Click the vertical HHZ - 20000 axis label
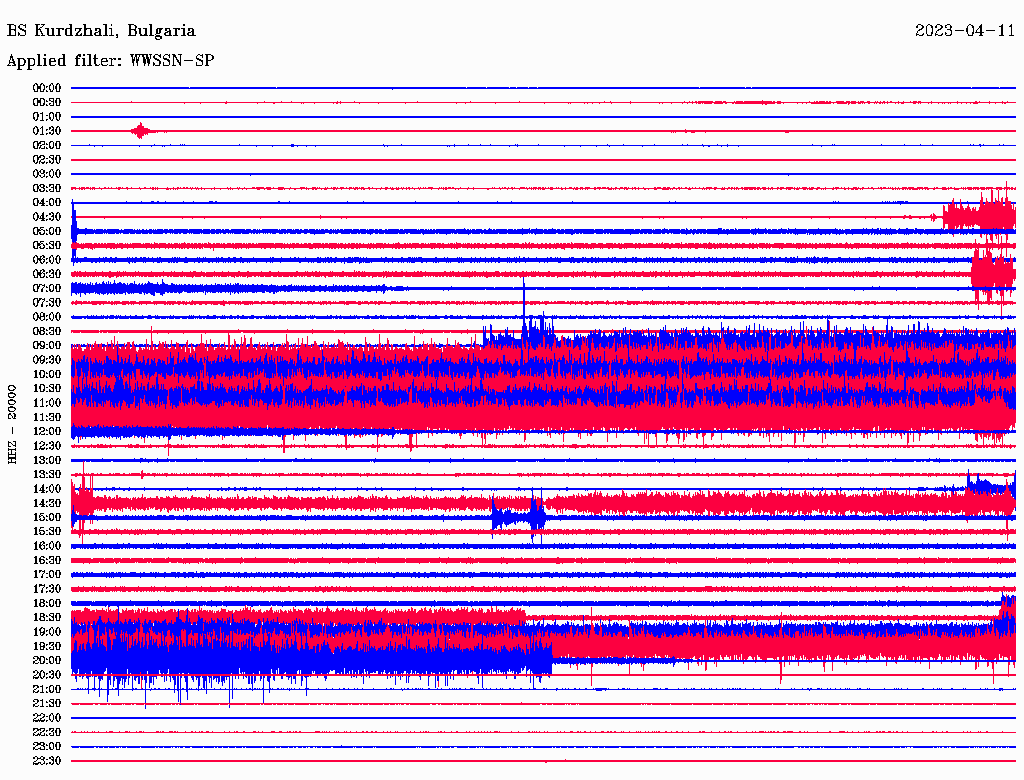Viewport: 1024px width, 780px height. click(x=13, y=423)
